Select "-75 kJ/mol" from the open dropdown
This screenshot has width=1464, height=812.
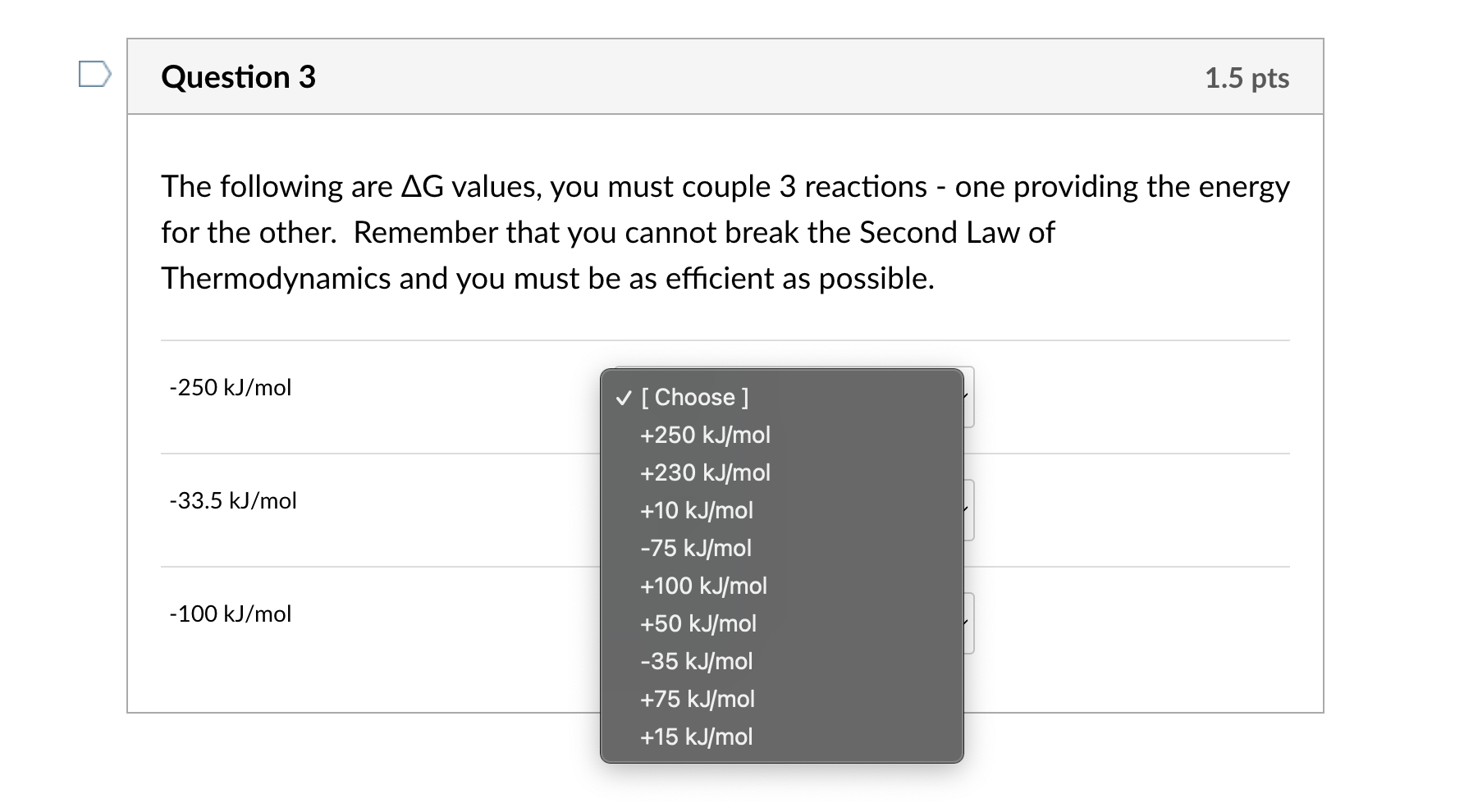(x=694, y=548)
